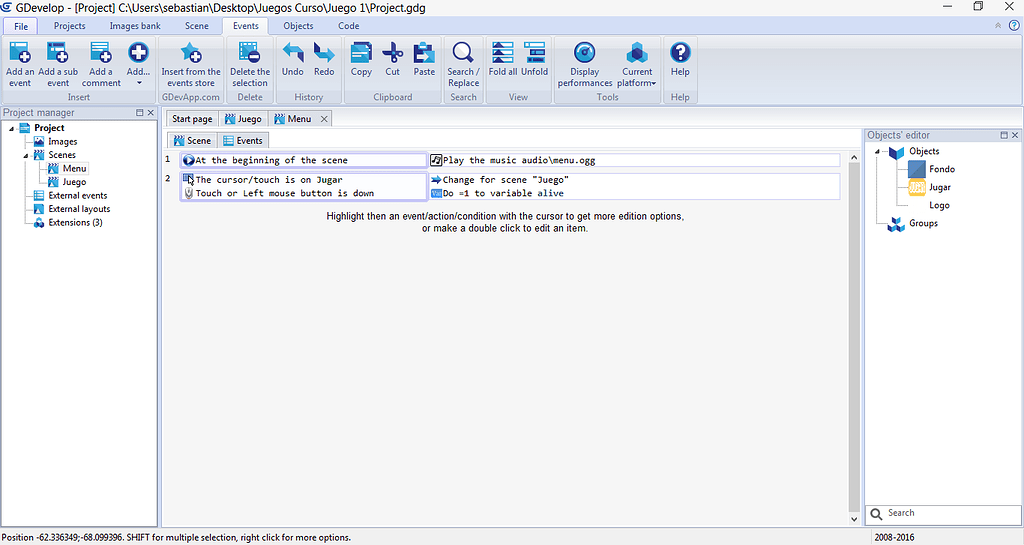Viewport: 1024px width, 545px height.
Task: Select External events in Project manager
Action: click(x=77, y=196)
